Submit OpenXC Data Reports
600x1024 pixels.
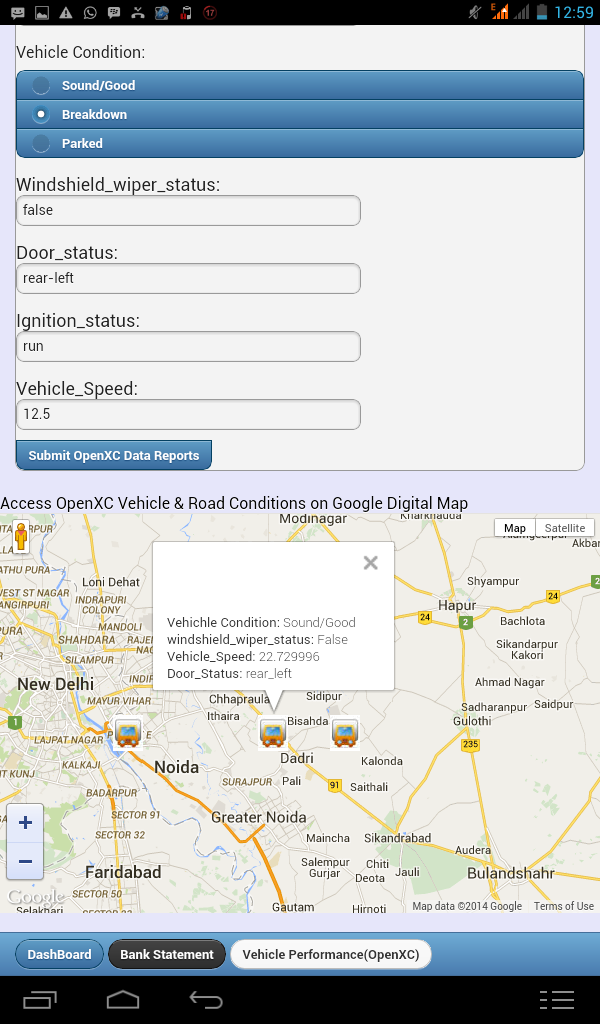[x=114, y=455]
